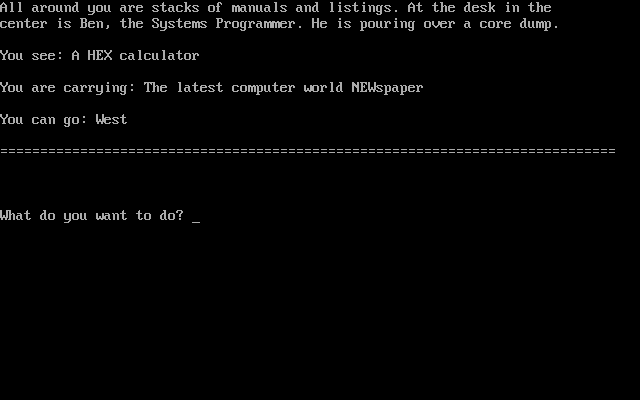This screenshot has width=640, height=400.
Task: Click the 'You see:' label
Action: point(32,55)
